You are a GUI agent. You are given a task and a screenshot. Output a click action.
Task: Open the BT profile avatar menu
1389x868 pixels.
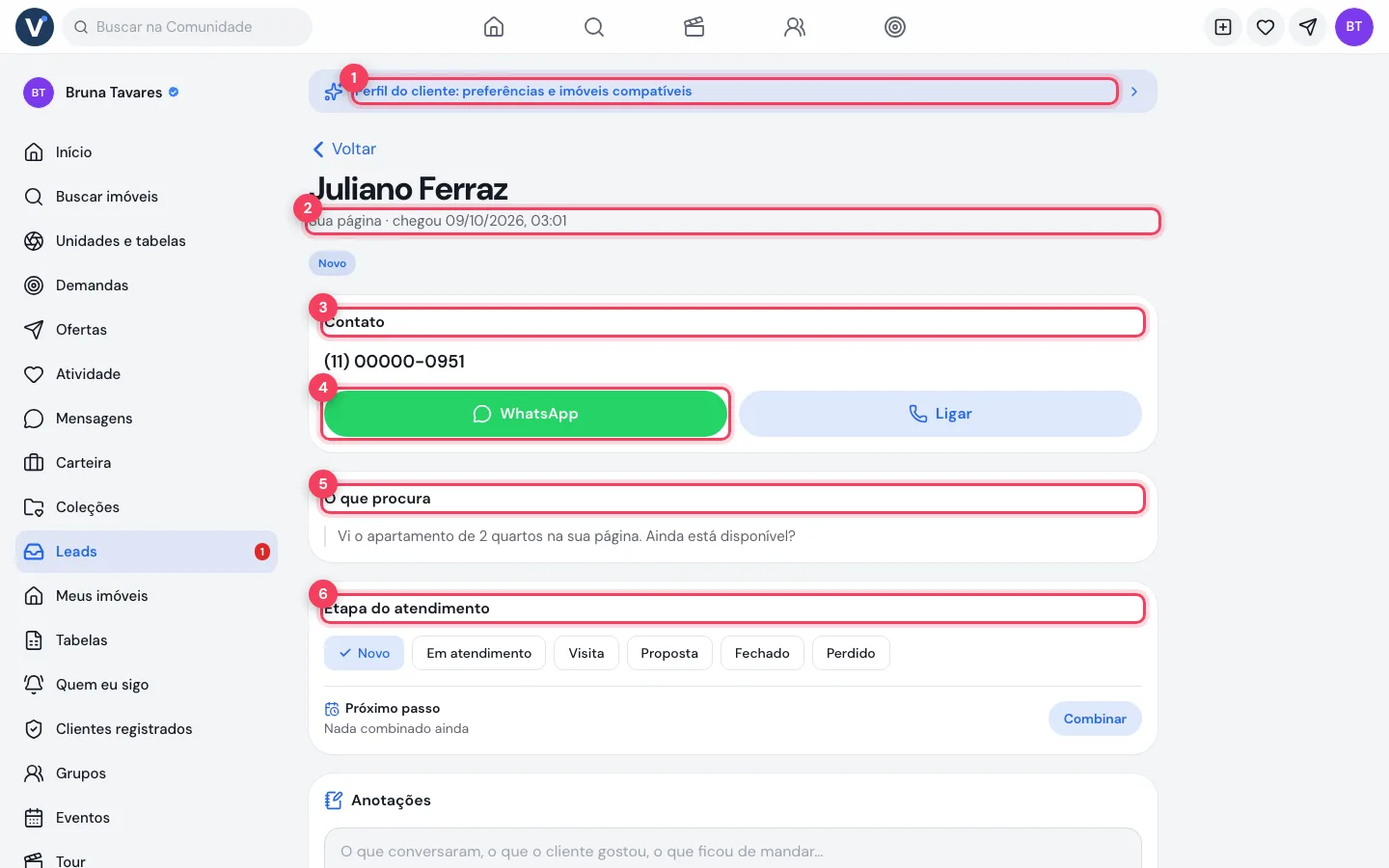(1354, 27)
